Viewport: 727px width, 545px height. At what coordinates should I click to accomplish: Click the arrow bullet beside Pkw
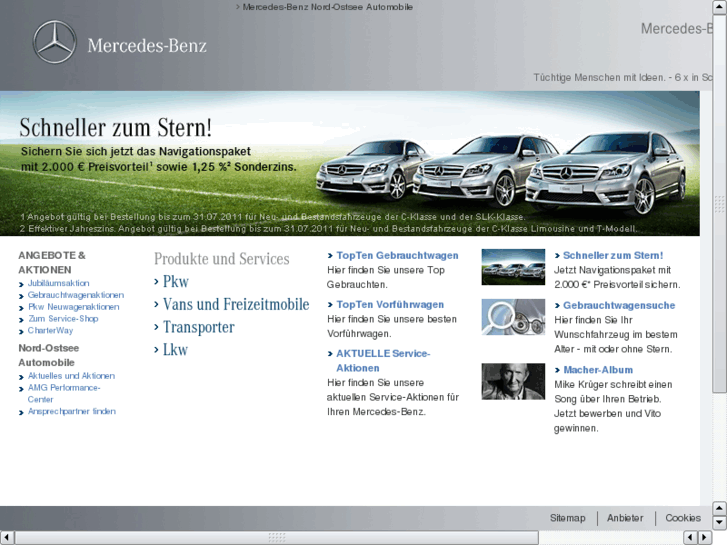(156, 282)
